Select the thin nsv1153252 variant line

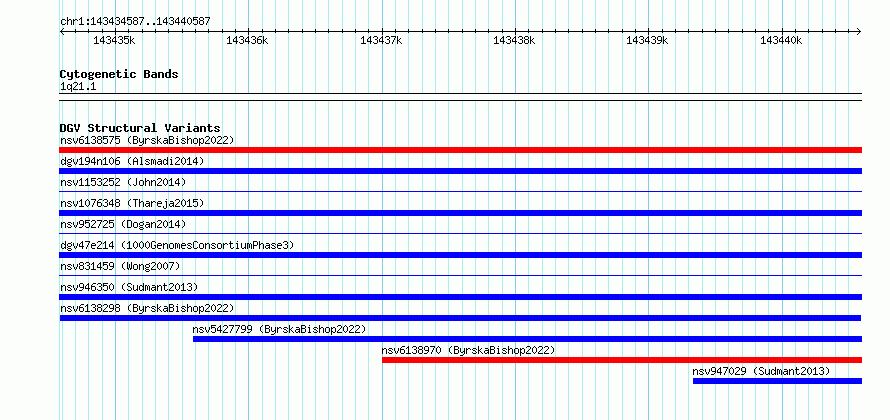(x=461, y=192)
